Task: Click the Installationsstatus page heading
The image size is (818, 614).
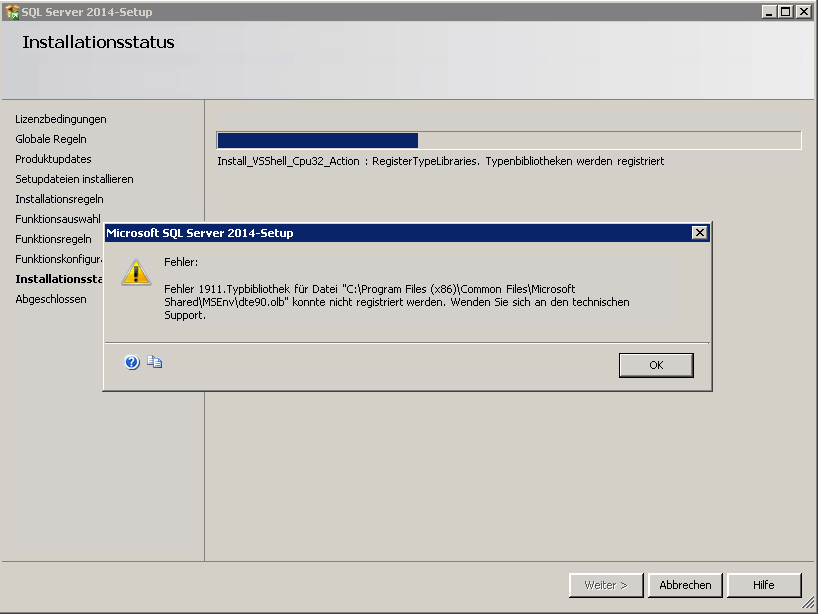Action: [x=98, y=42]
